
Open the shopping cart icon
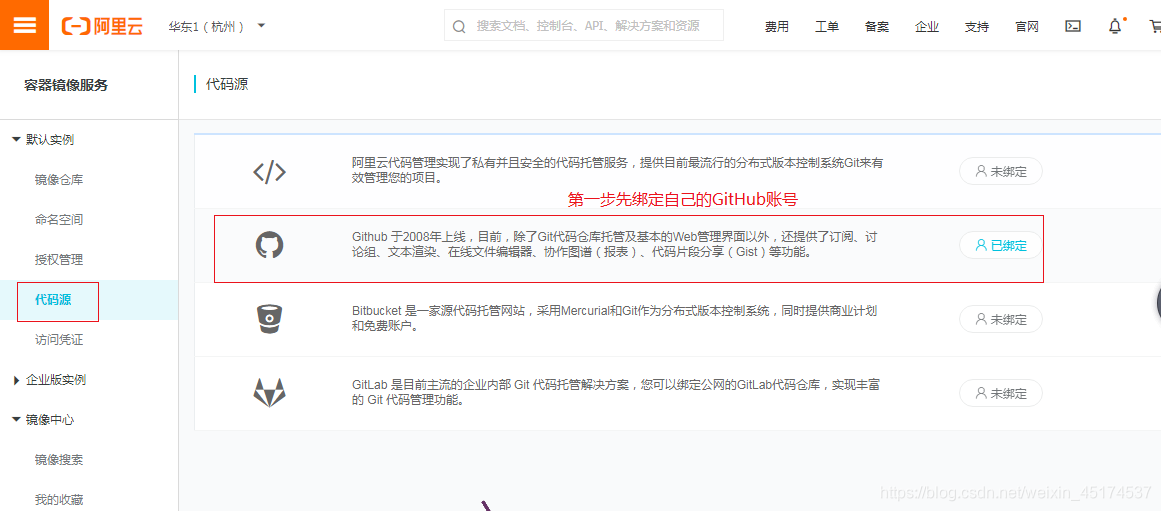(x=1155, y=26)
